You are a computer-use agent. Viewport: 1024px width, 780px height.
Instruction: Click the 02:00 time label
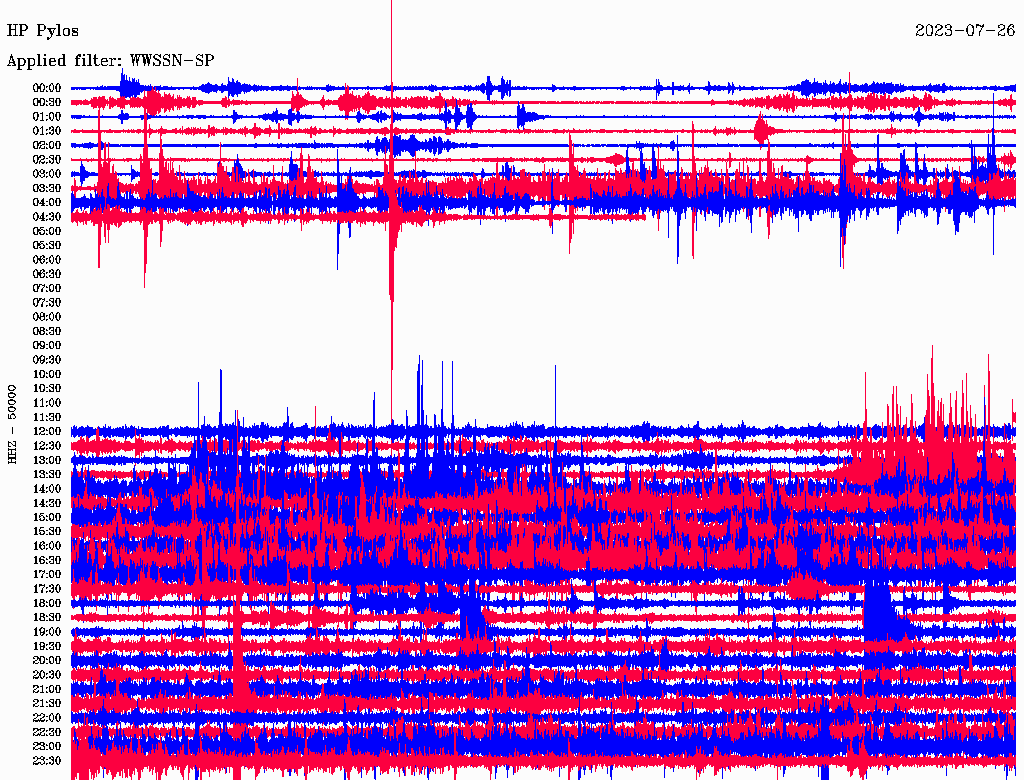pyautogui.click(x=47, y=145)
